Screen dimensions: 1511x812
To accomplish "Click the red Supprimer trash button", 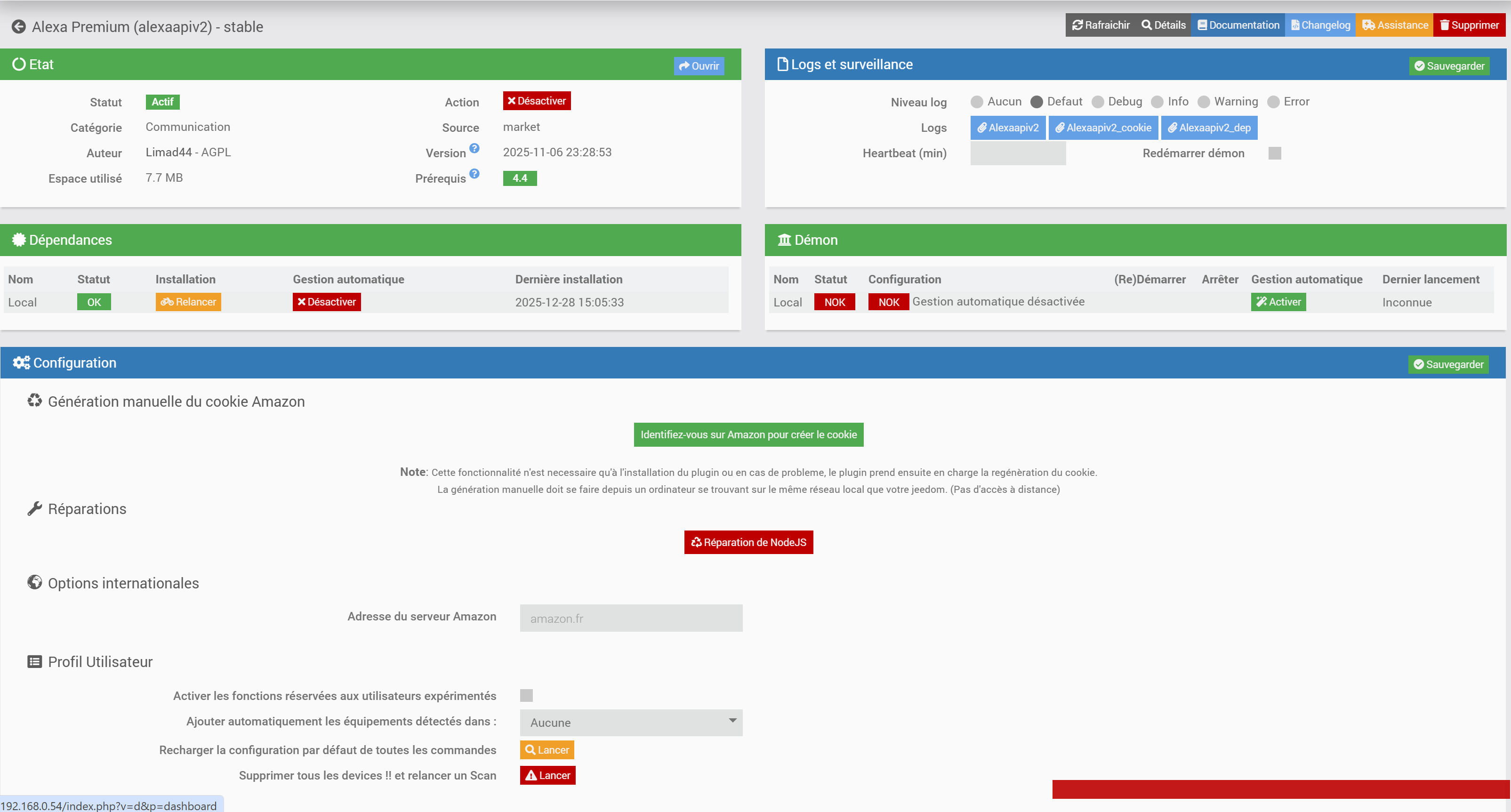I will pyautogui.click(x=1469, y=25).
